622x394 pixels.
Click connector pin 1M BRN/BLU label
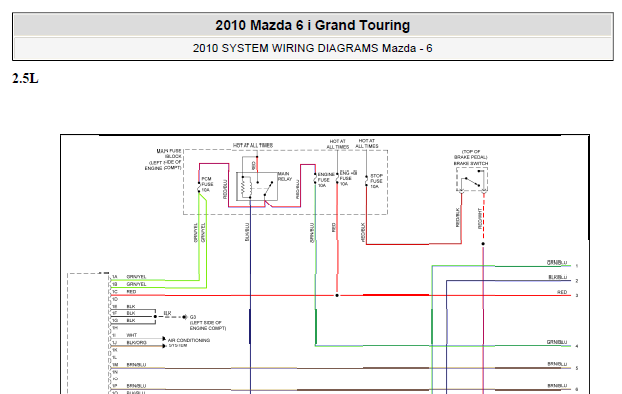pyautogui.click(x=129, y=365)
